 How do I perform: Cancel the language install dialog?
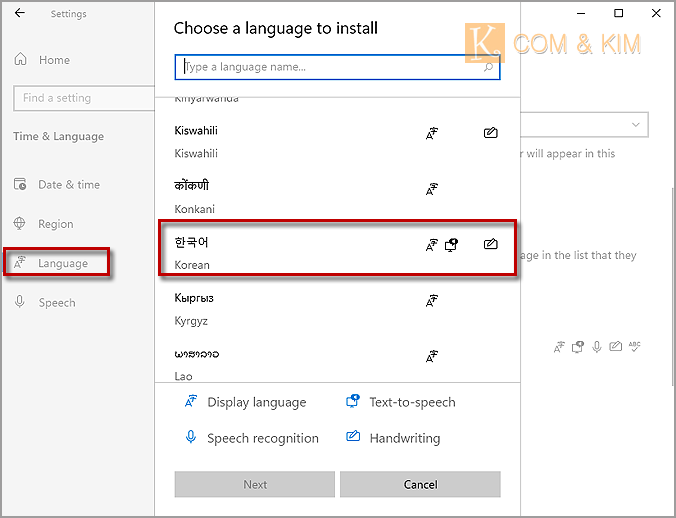pyautogui.click(x=420, y=484)
